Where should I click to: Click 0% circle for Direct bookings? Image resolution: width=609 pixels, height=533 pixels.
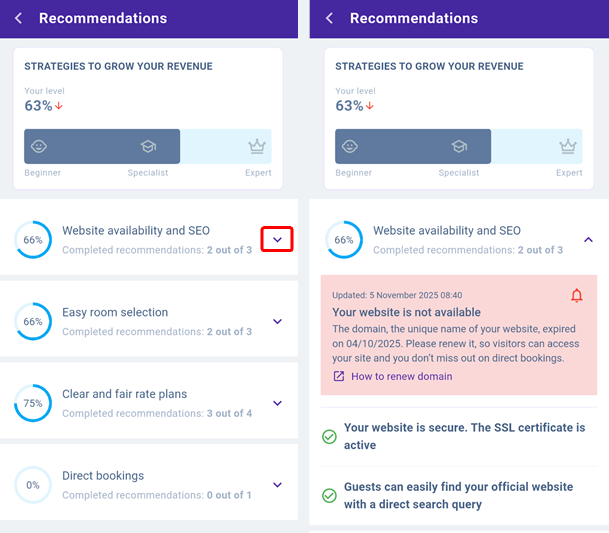tap(33, 485)
